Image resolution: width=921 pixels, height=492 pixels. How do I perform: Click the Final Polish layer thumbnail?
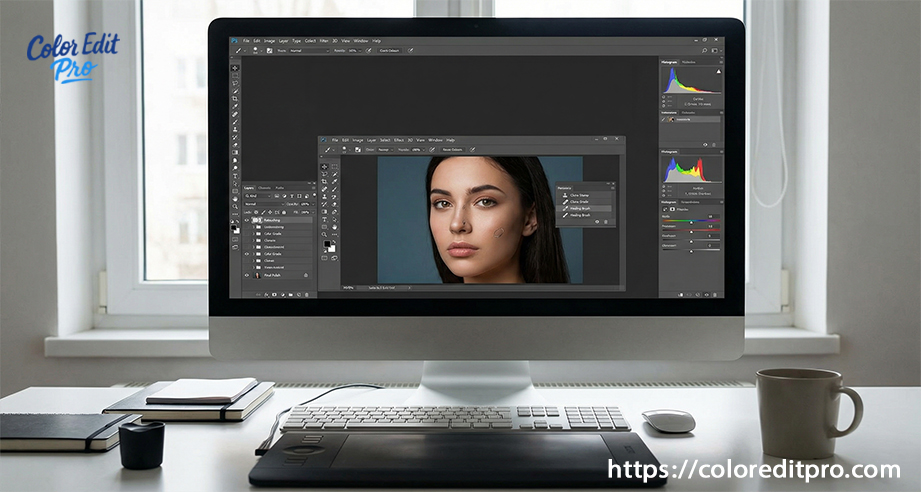pyautogui.click(x=257, y=275)
